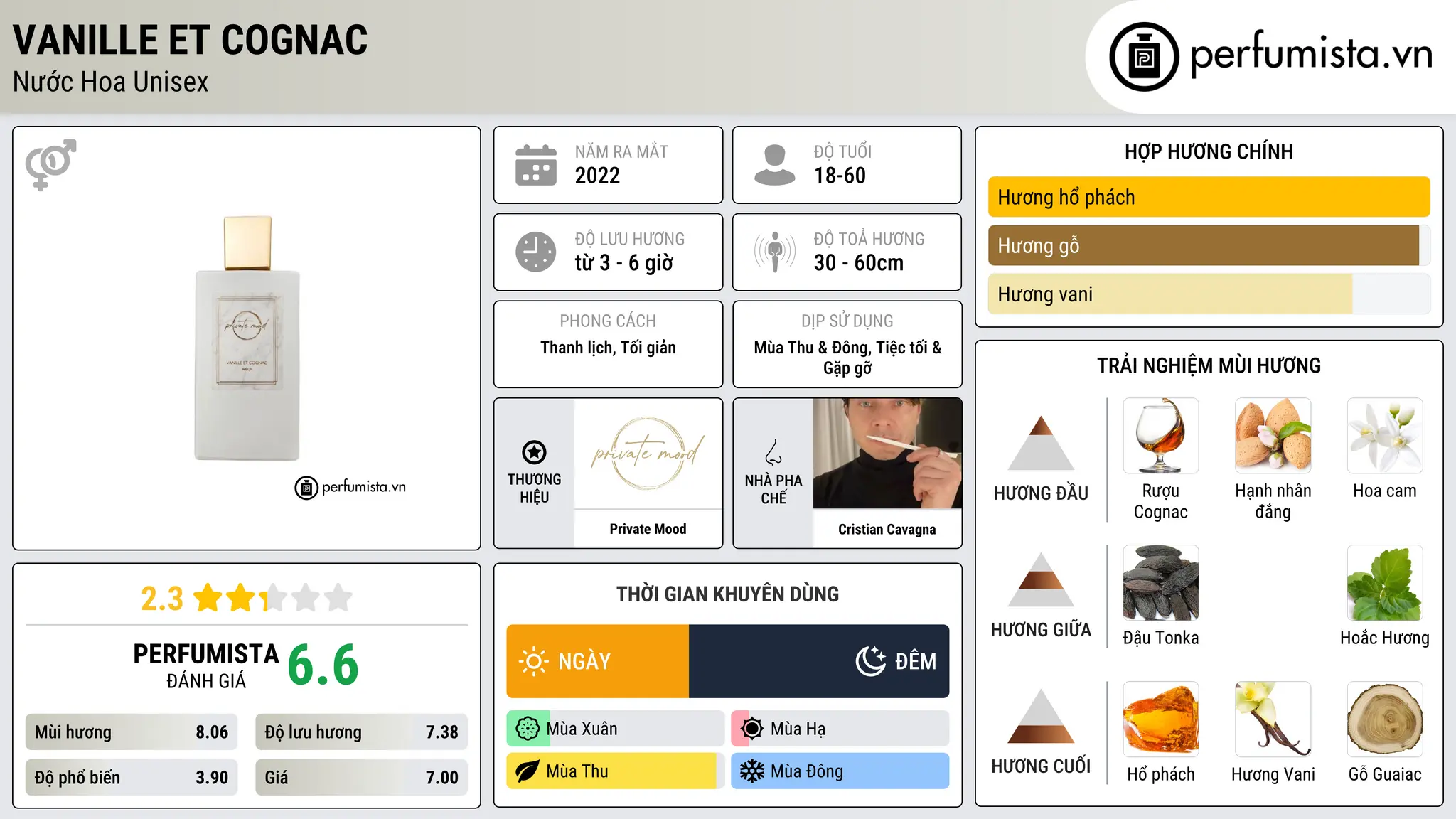Viewport: 1456px width, 819px height.
Task: Click the style text Thanh lịch, Tối giản
Action: tap(608, 348)
